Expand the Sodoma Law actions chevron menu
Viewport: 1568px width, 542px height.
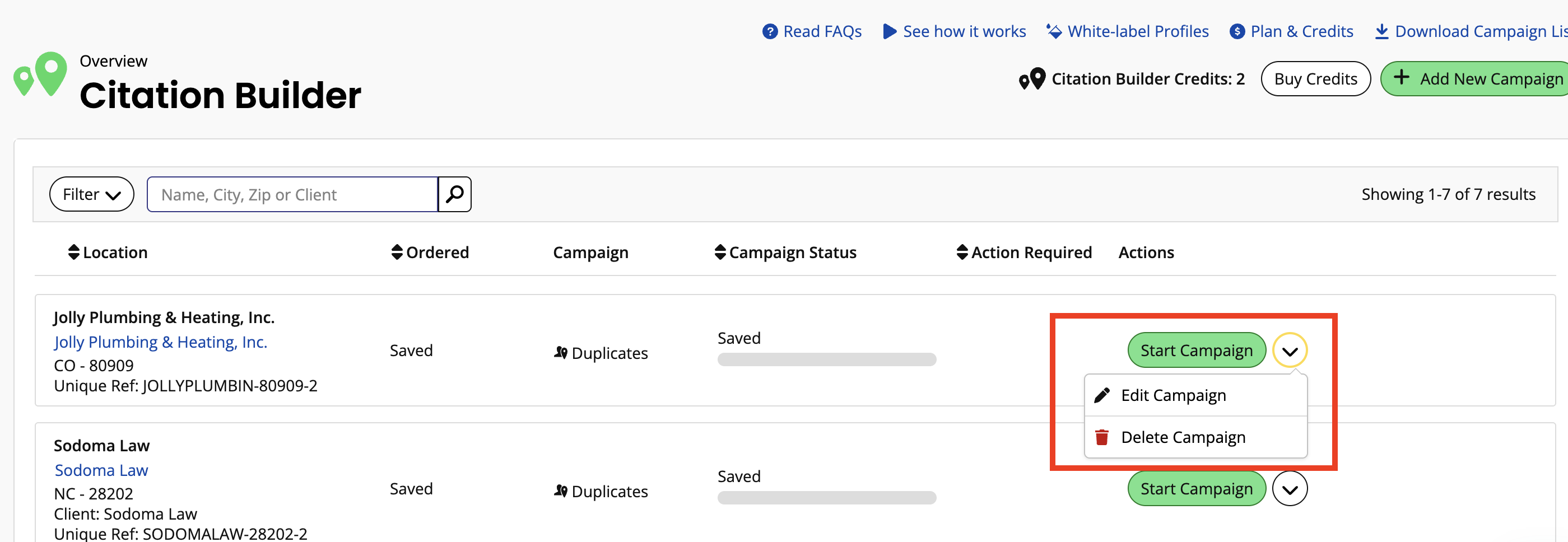(1289, 488)
